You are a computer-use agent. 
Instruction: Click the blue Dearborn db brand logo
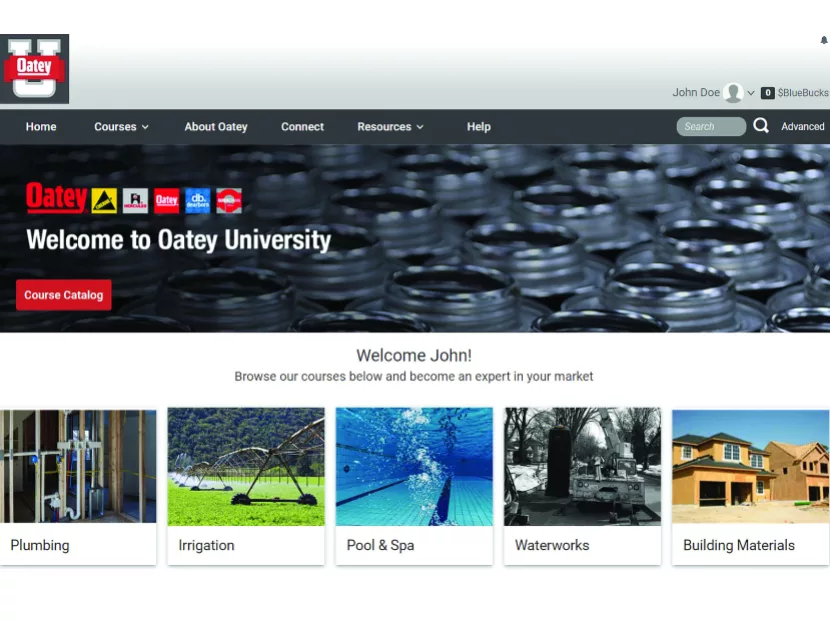[x=198, y=200]
